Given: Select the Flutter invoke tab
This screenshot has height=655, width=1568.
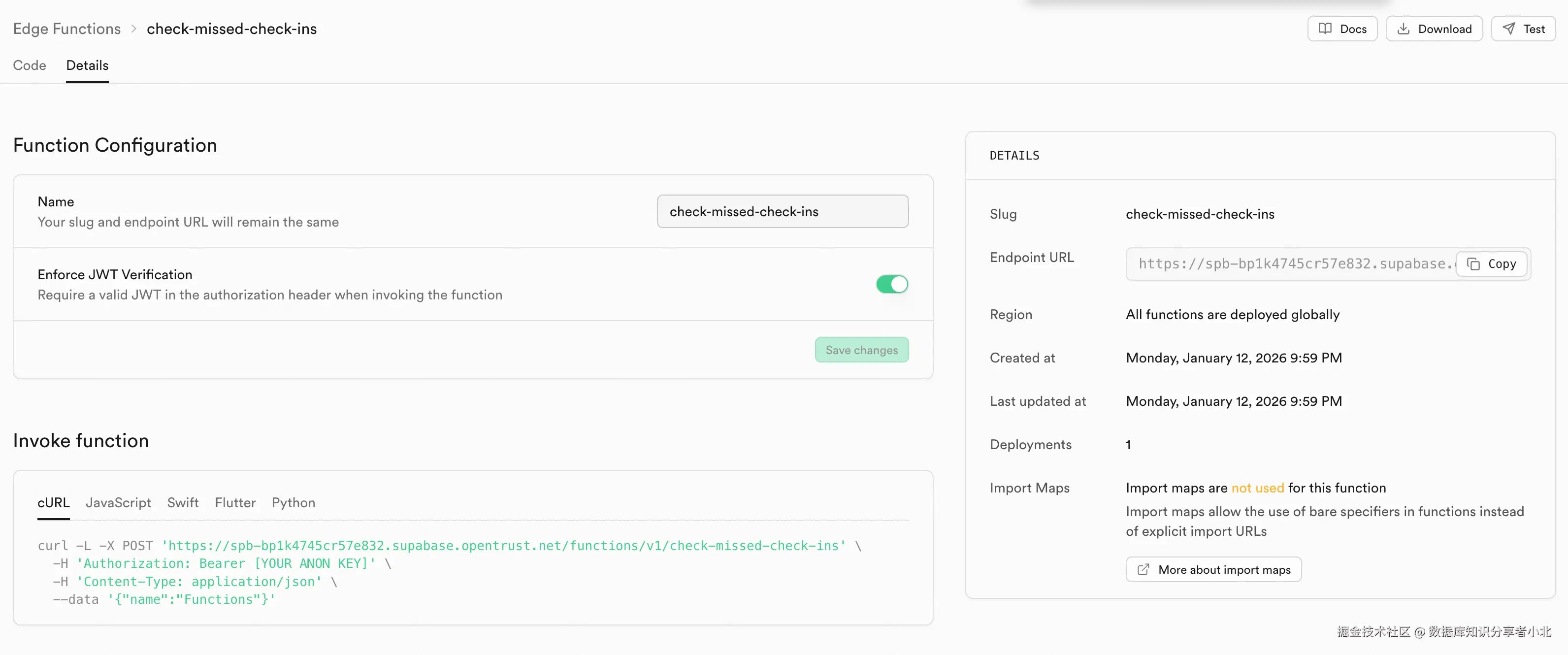Looking at the screenshot, I should (235, 502).
